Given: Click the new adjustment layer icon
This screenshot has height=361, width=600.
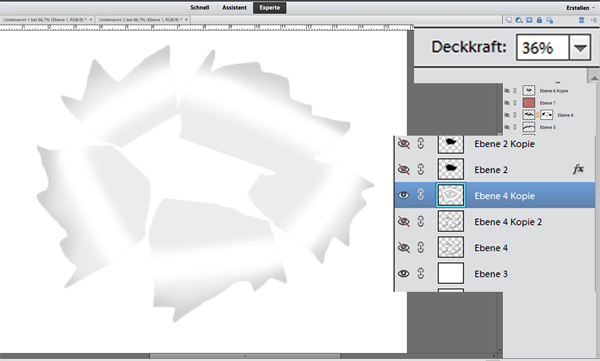Looking at the screenshot, I should tap(519, 20).
